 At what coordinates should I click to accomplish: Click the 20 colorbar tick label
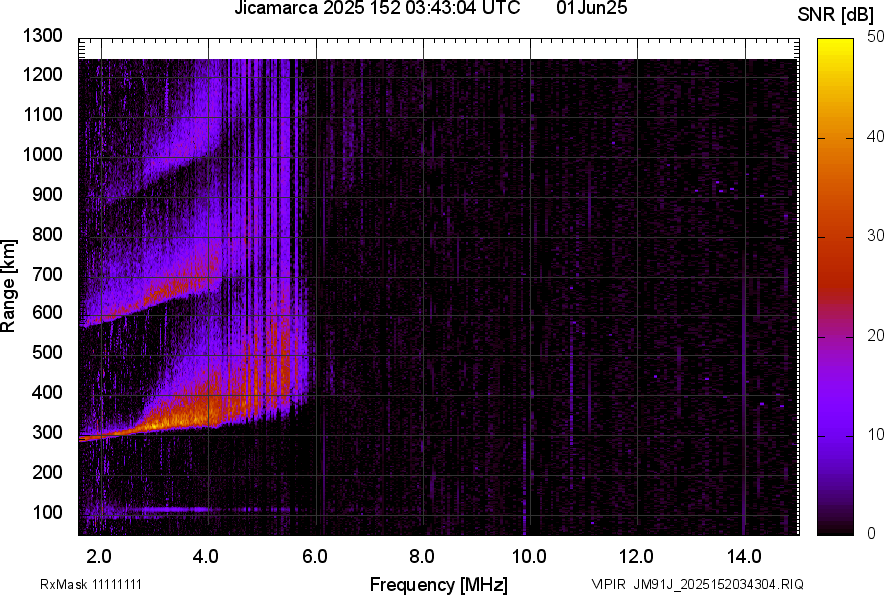[x=876, y=336]
